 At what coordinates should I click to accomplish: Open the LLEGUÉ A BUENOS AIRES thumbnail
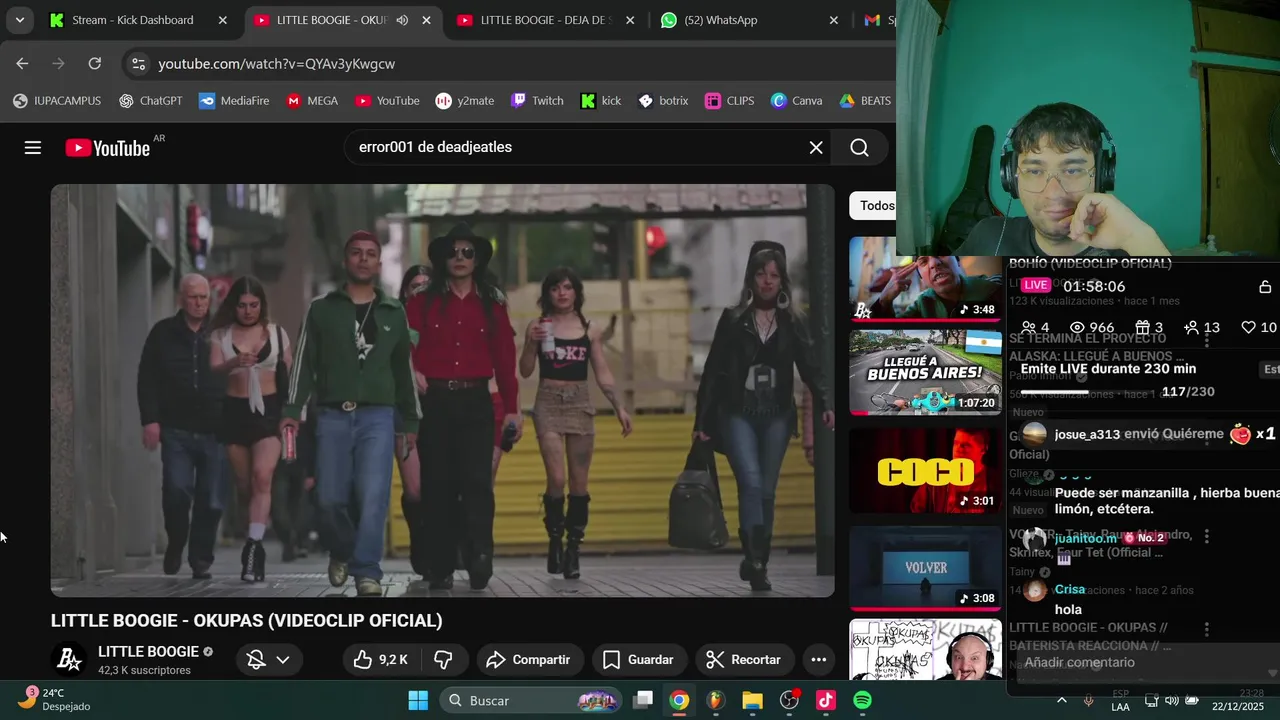coord(925,372)
